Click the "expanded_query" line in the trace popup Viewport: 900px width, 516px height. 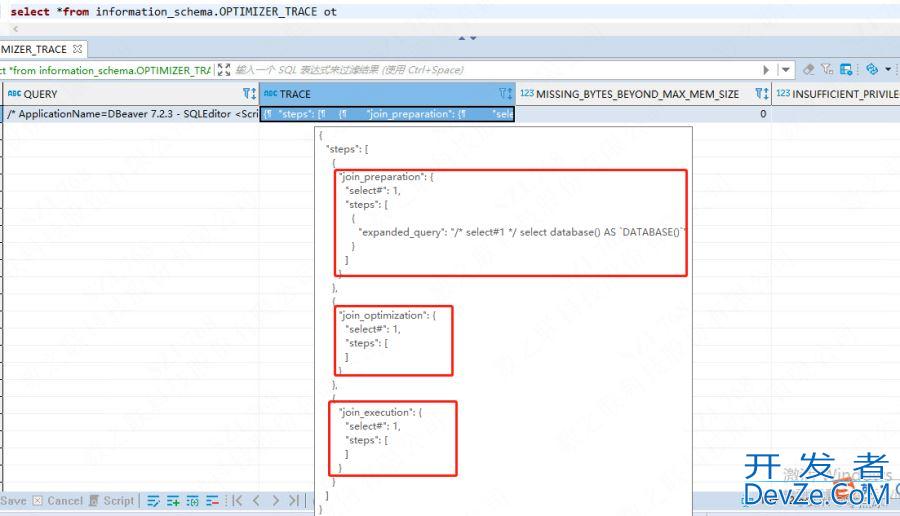pyautogui.click(x=522, y=232)
